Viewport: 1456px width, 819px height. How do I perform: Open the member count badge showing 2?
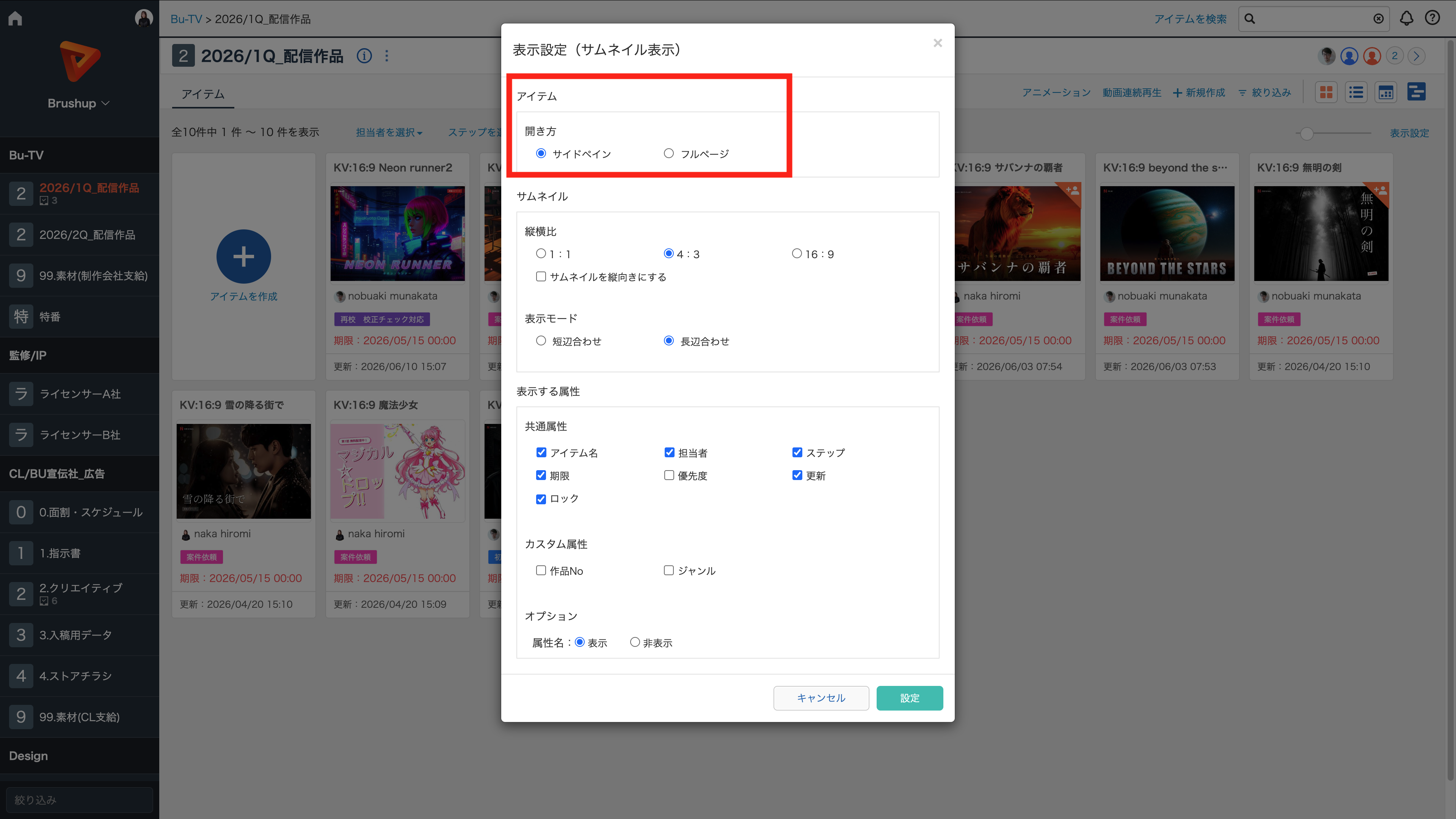point(1395,56)
